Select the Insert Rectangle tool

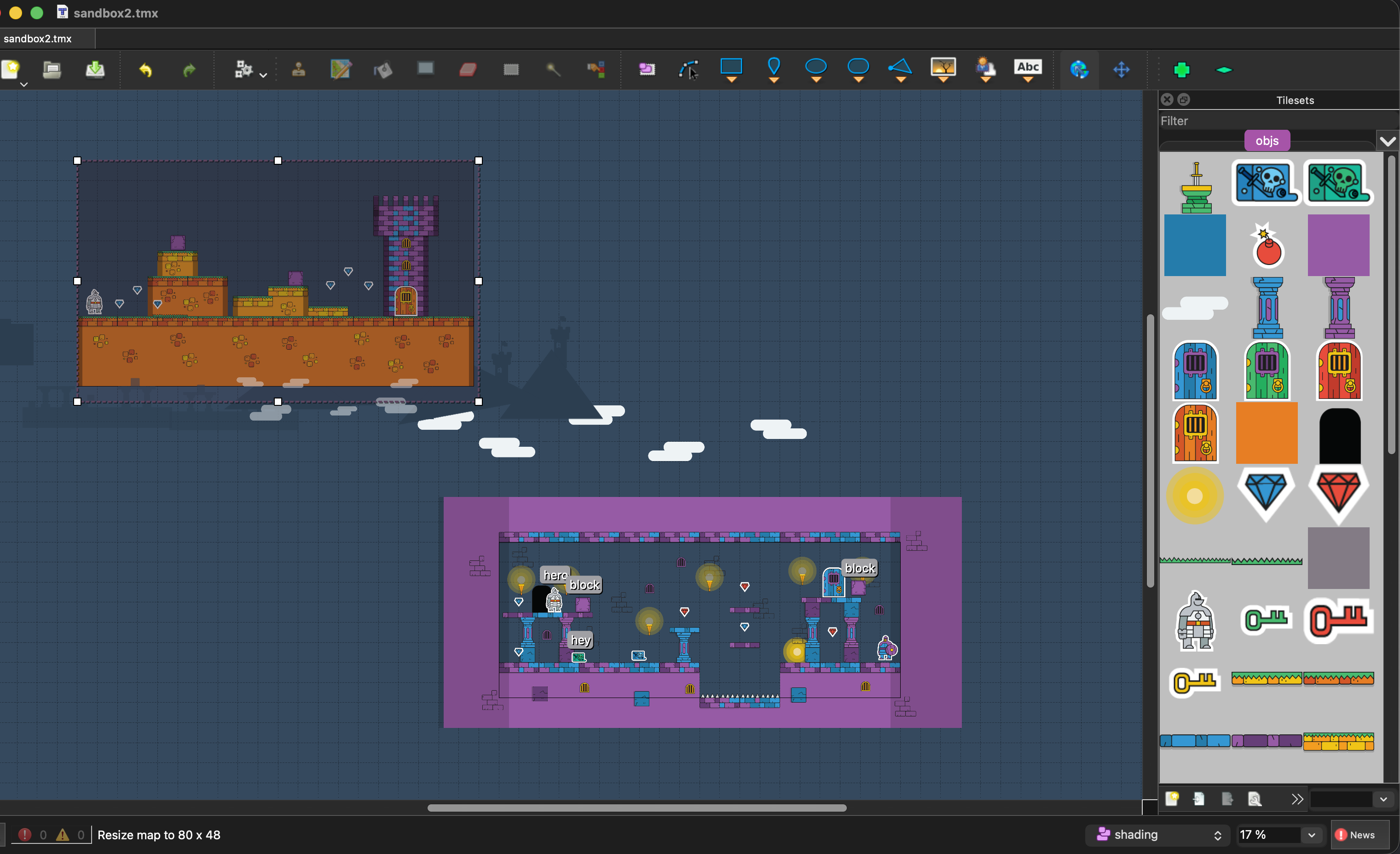[x=731, y=69]
